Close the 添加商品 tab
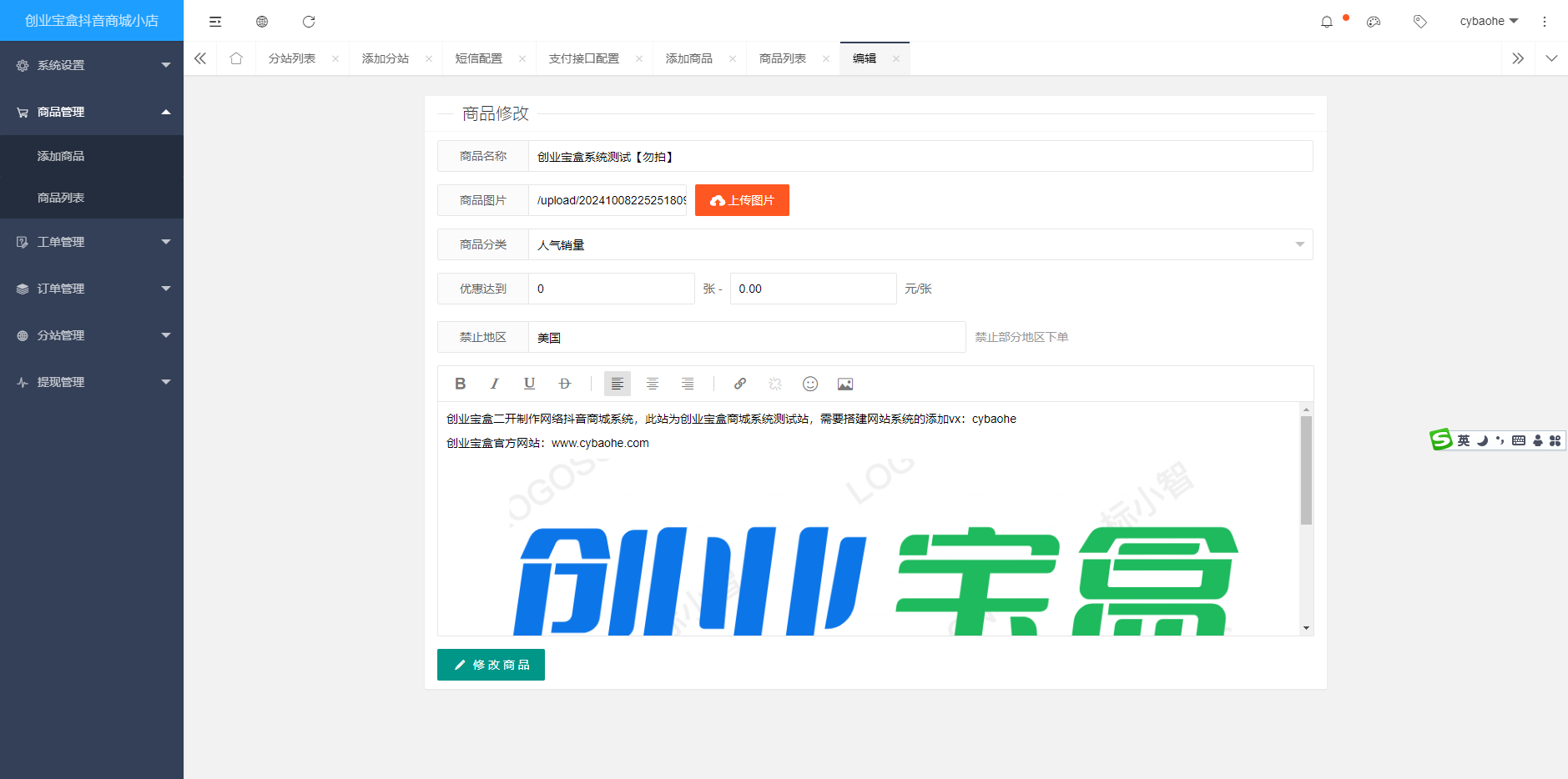This screenshot has height=779, width=1568. (x=733, y=58)
